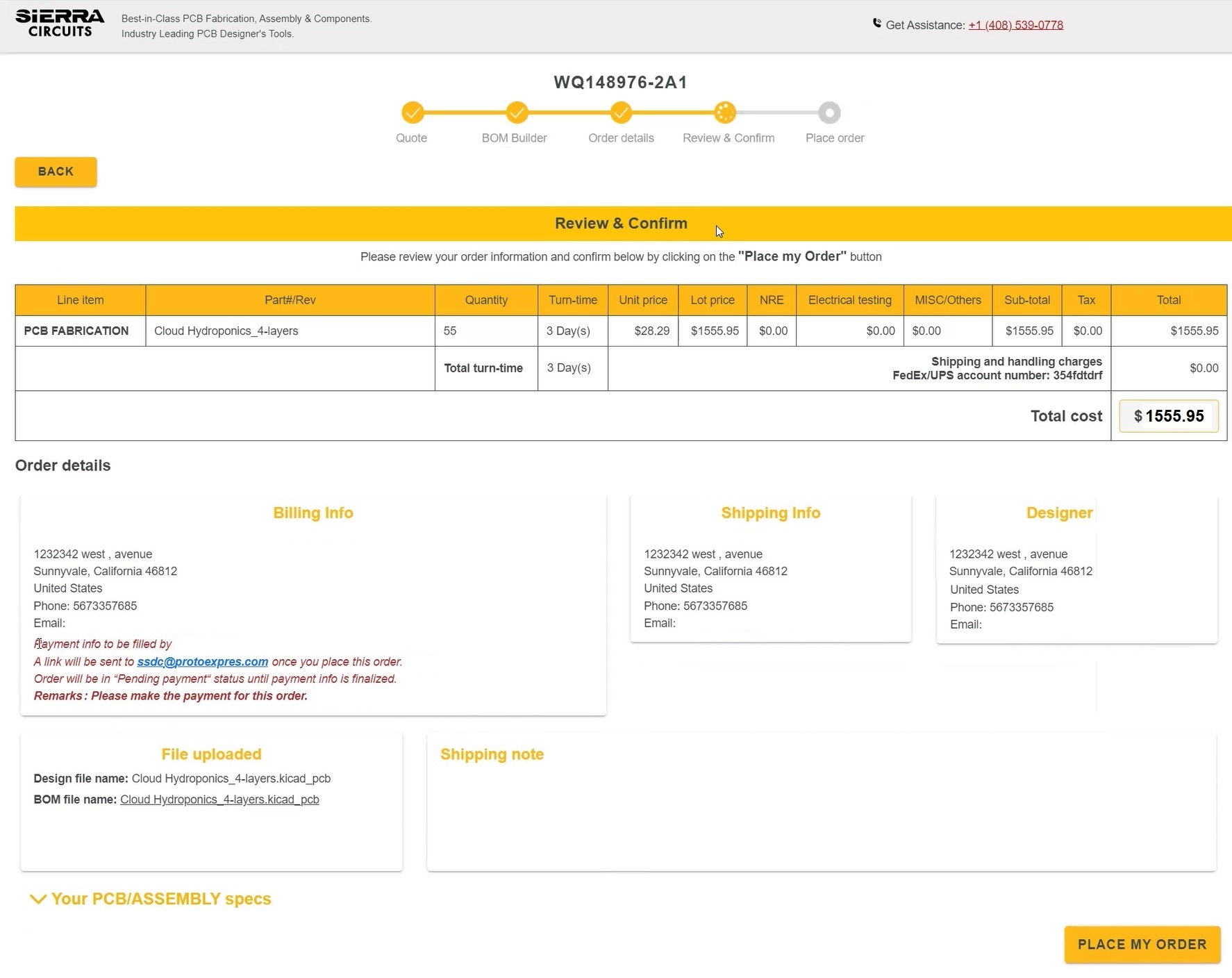1232x978 pixels.
Task: Click the phone icon beside Get Assistance
Action: [877, 24]
